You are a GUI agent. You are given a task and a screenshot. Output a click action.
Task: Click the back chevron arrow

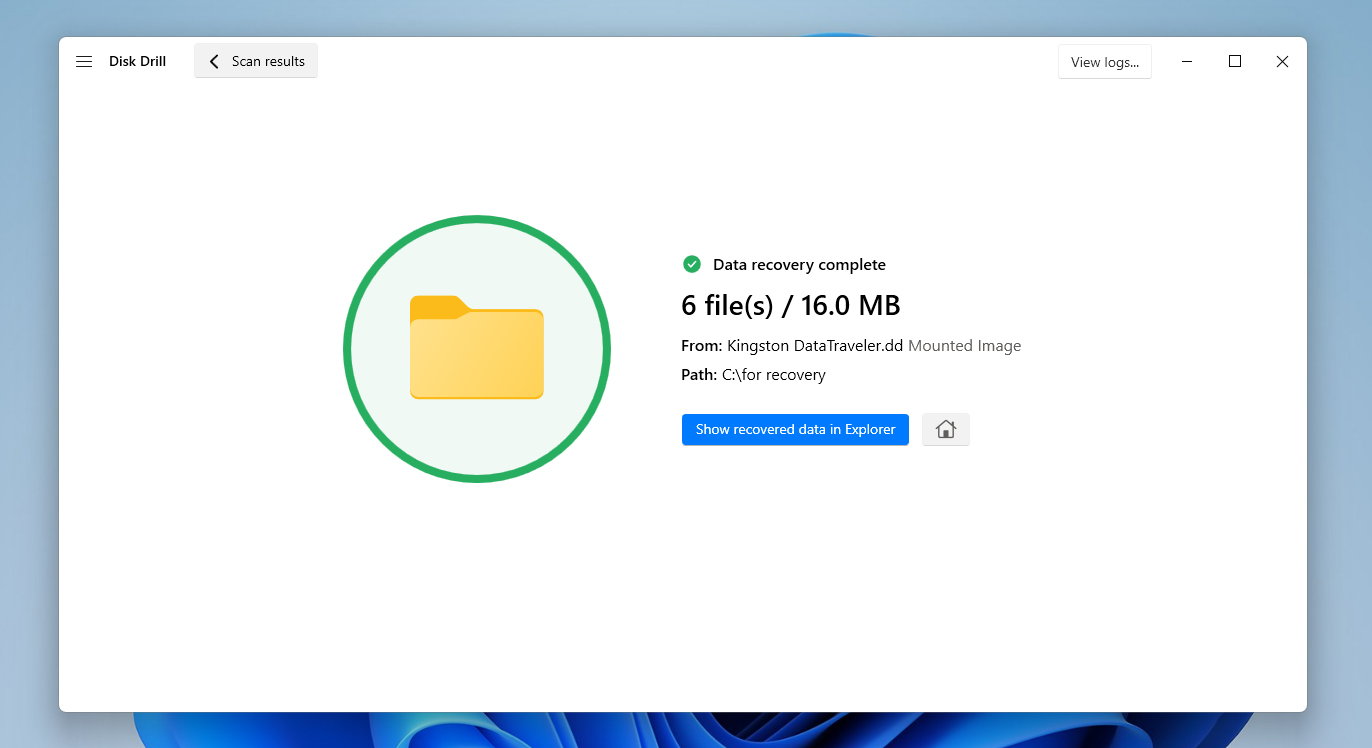tap(213, 61)
